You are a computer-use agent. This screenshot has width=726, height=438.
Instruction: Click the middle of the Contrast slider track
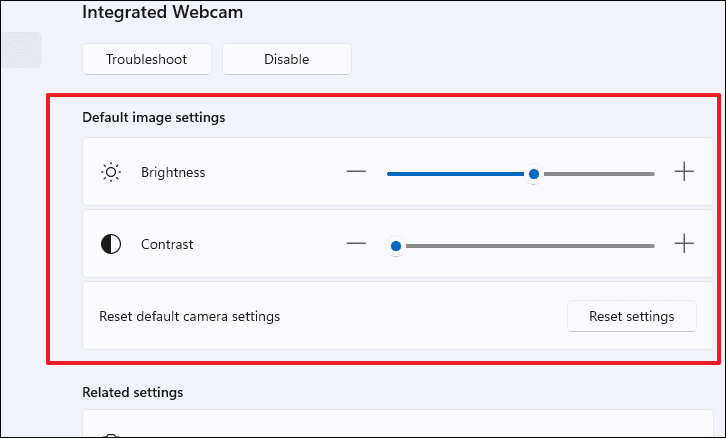[521, 246]
